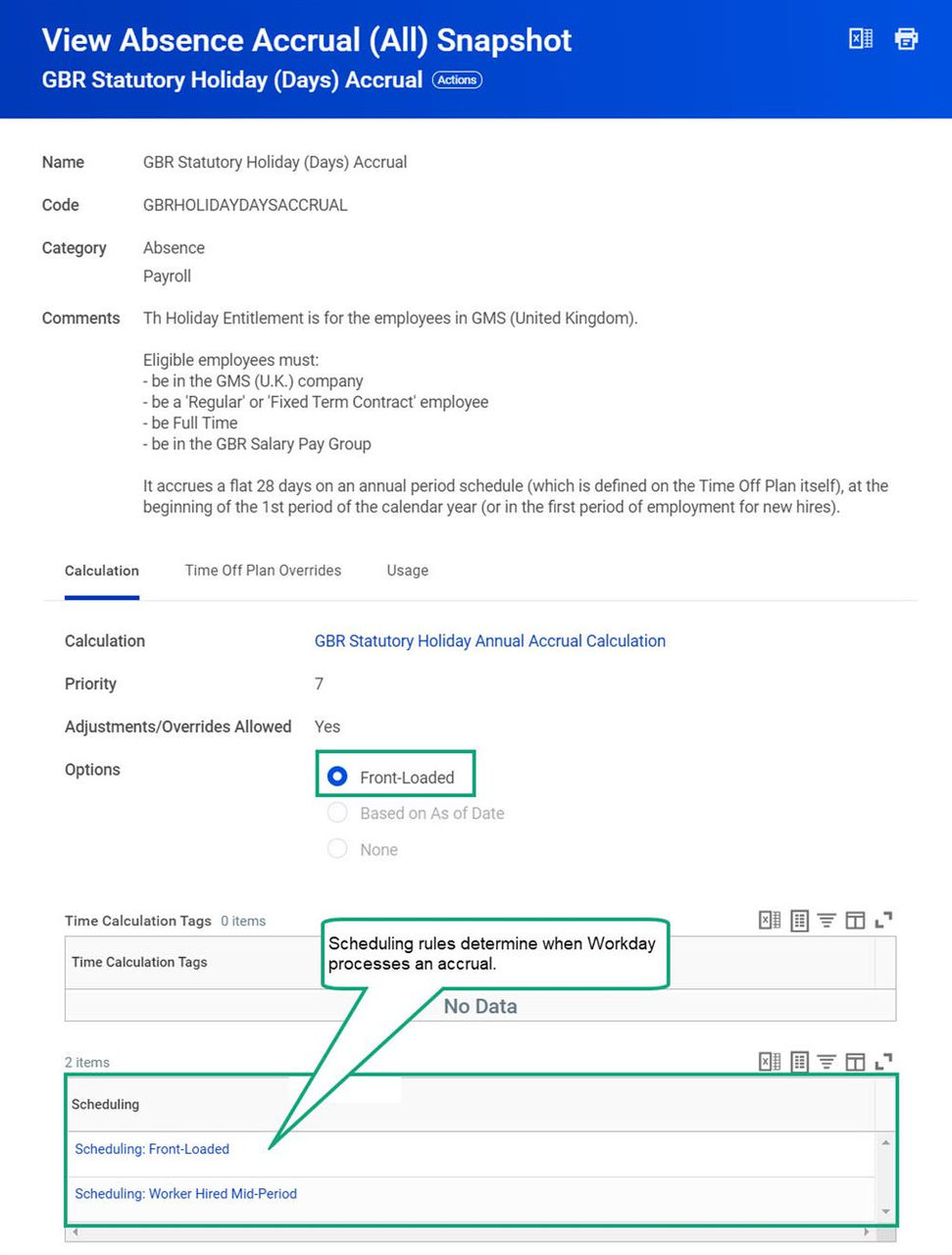952x1255 pixels.
Task: Click the '0 items' count label
Action: (x=243, y=921)
